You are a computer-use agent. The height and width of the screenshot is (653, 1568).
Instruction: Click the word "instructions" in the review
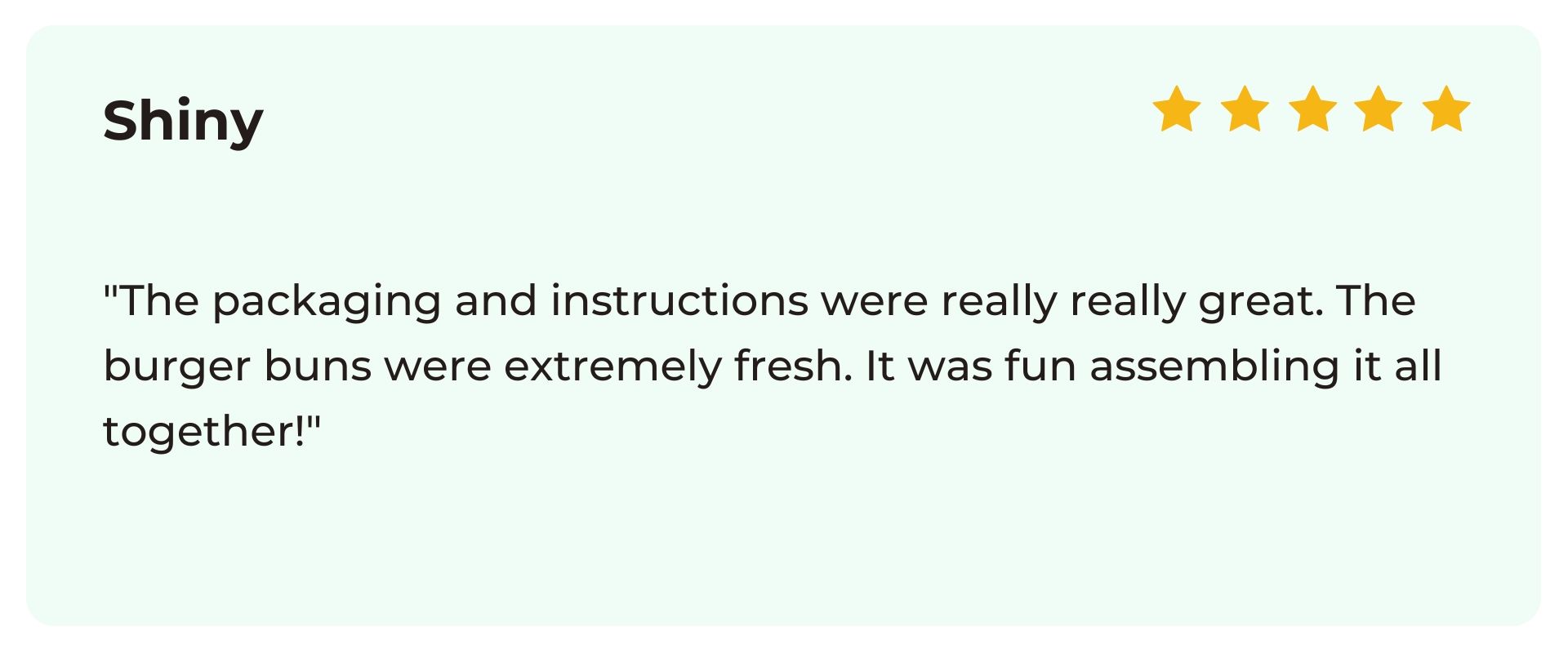[x=679, y=300]
